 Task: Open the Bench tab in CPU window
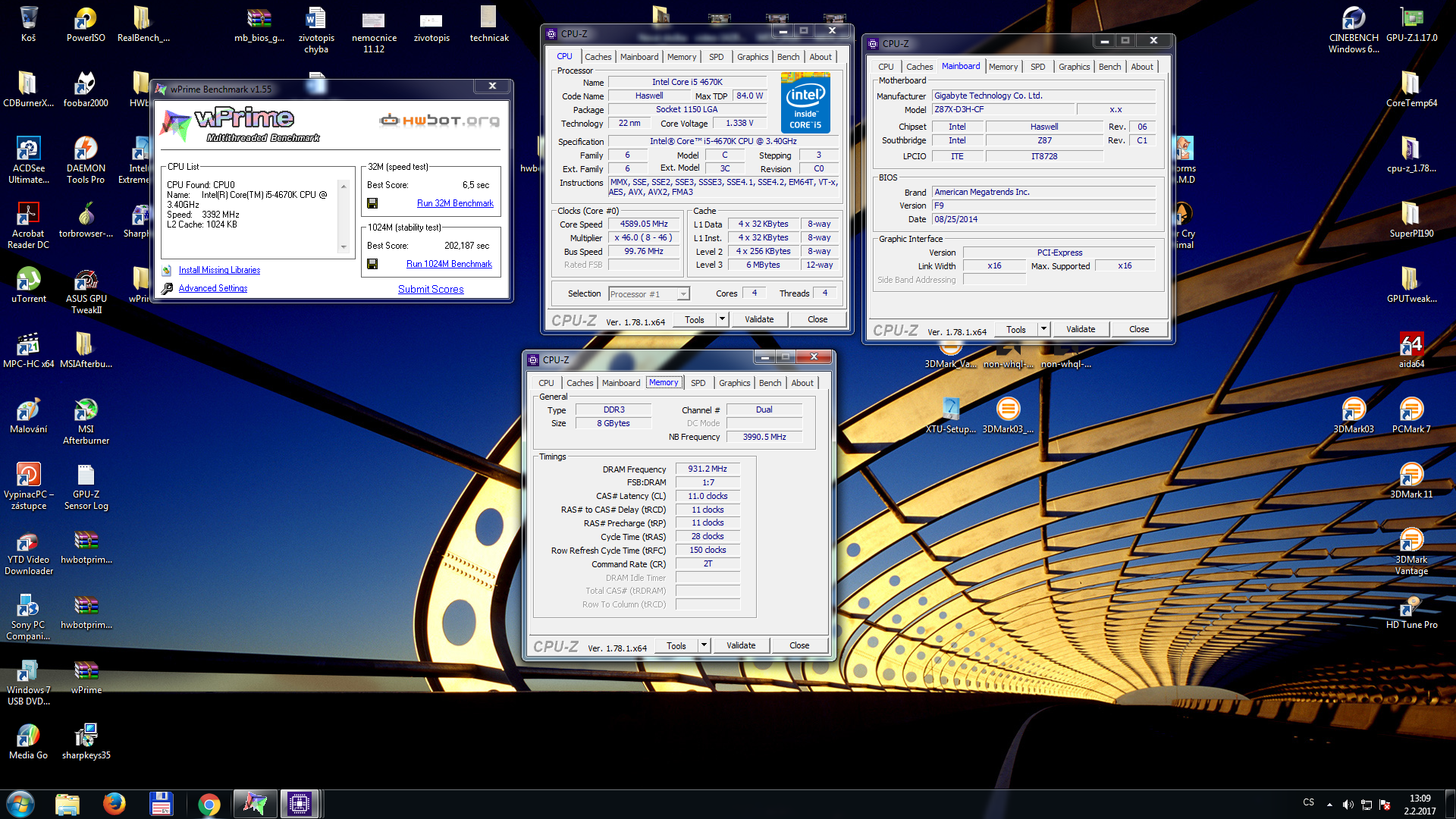(x=788, y=57)
